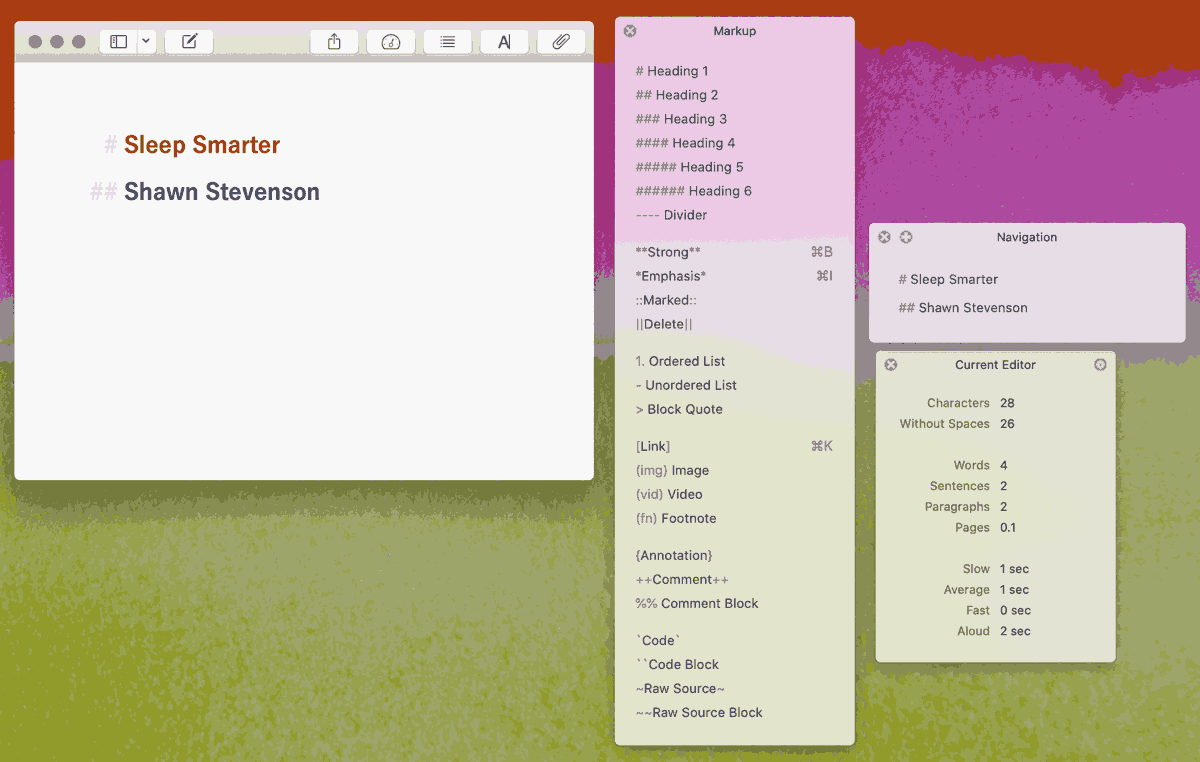Close the Current Editor panel

(x=891, y=365)
